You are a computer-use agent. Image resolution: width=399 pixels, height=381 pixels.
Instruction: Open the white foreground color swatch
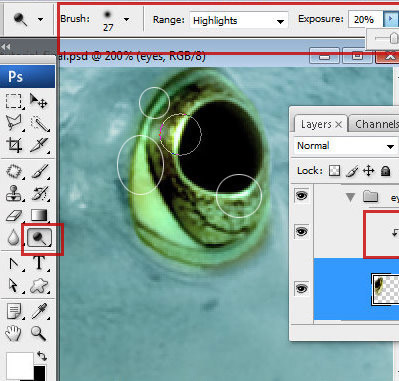click(x=19, y=366)
